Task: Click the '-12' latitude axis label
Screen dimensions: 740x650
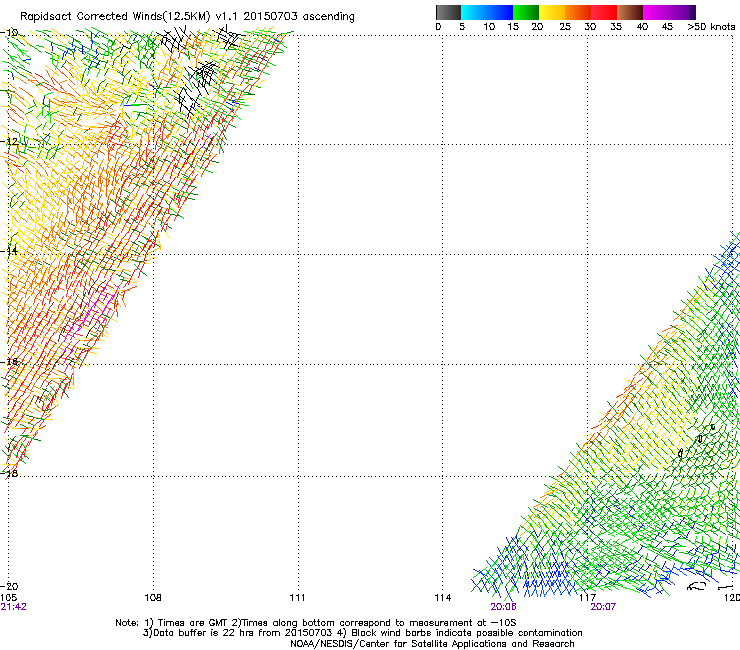Action: click(x=9, y=141)
